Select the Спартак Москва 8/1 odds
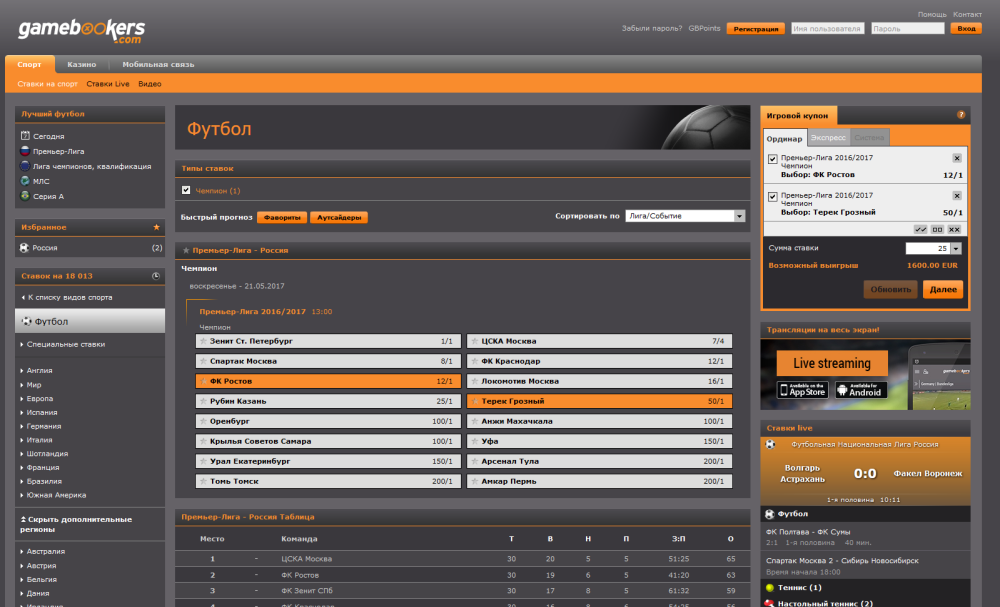 (328, 361)
